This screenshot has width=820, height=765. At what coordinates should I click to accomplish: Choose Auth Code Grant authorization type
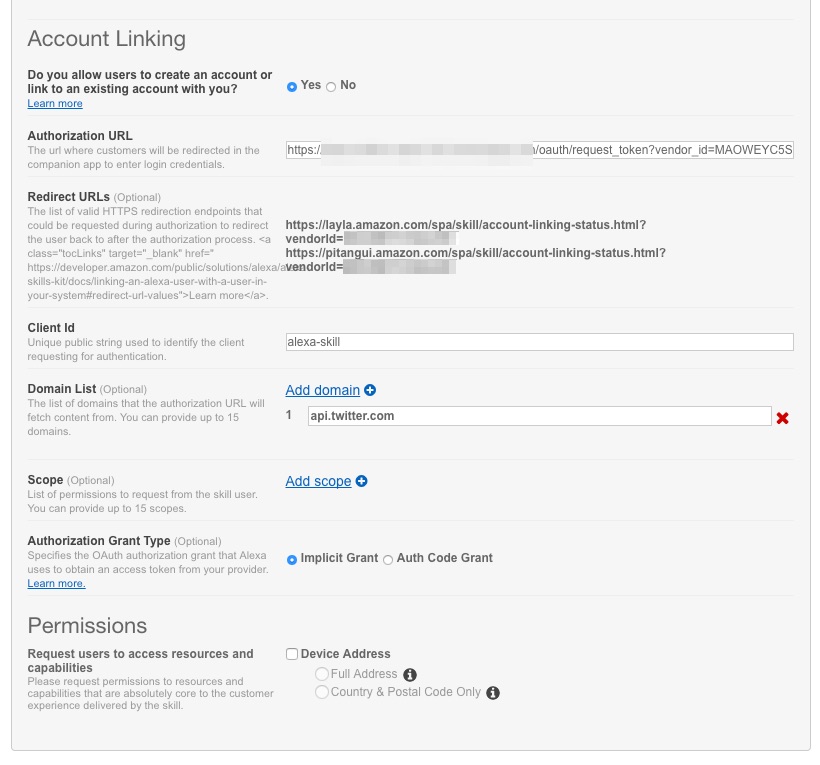[388, 559]
